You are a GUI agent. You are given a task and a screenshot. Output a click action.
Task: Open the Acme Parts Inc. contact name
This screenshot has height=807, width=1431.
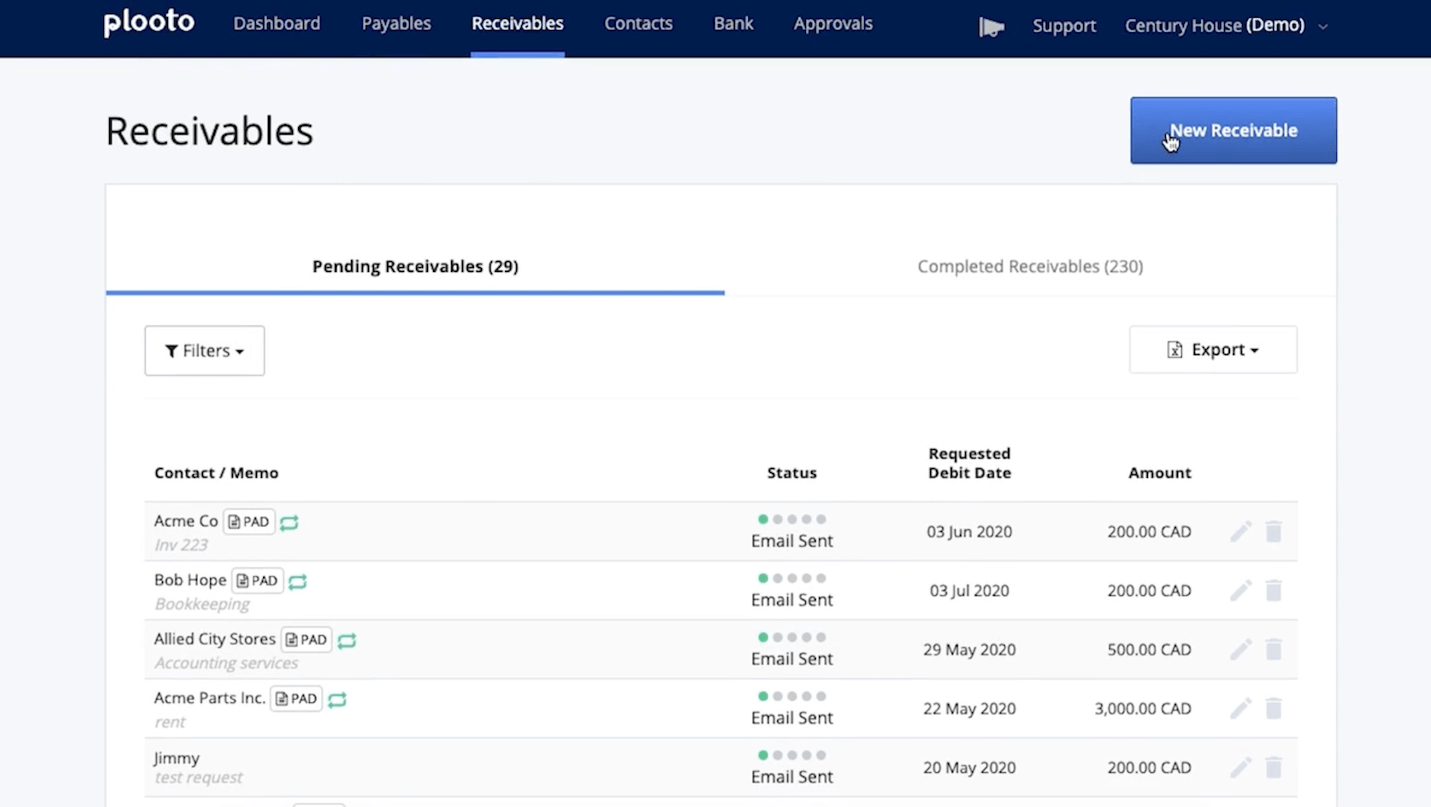tap(210, 698)
